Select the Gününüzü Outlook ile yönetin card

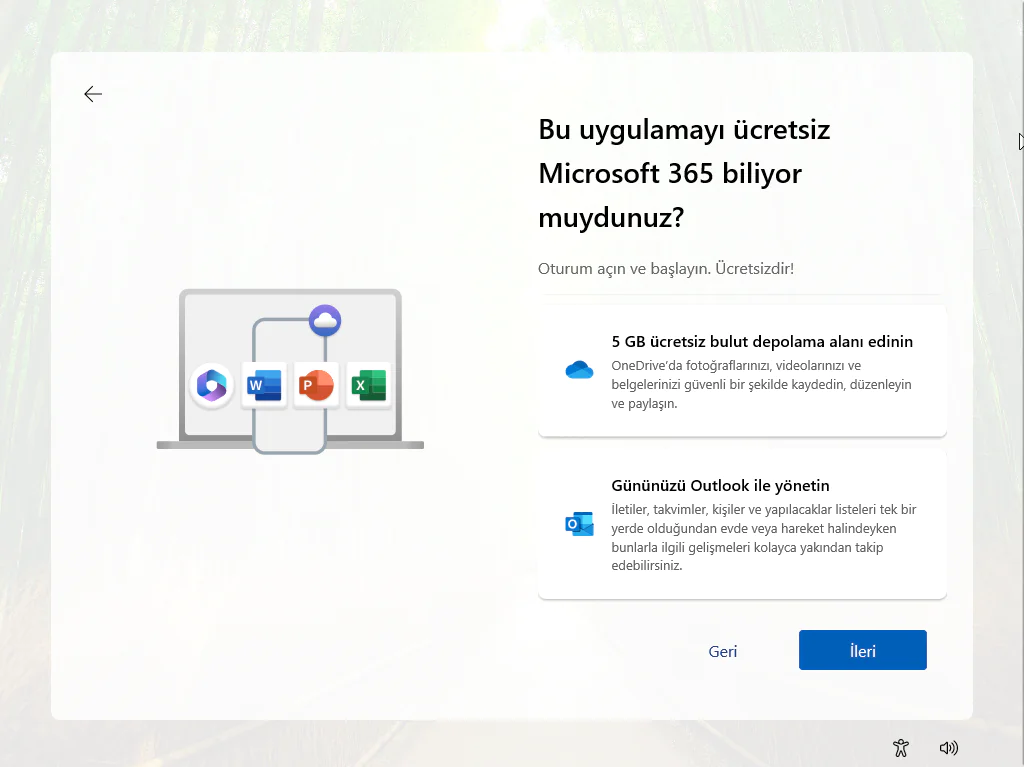click(742, 524)
